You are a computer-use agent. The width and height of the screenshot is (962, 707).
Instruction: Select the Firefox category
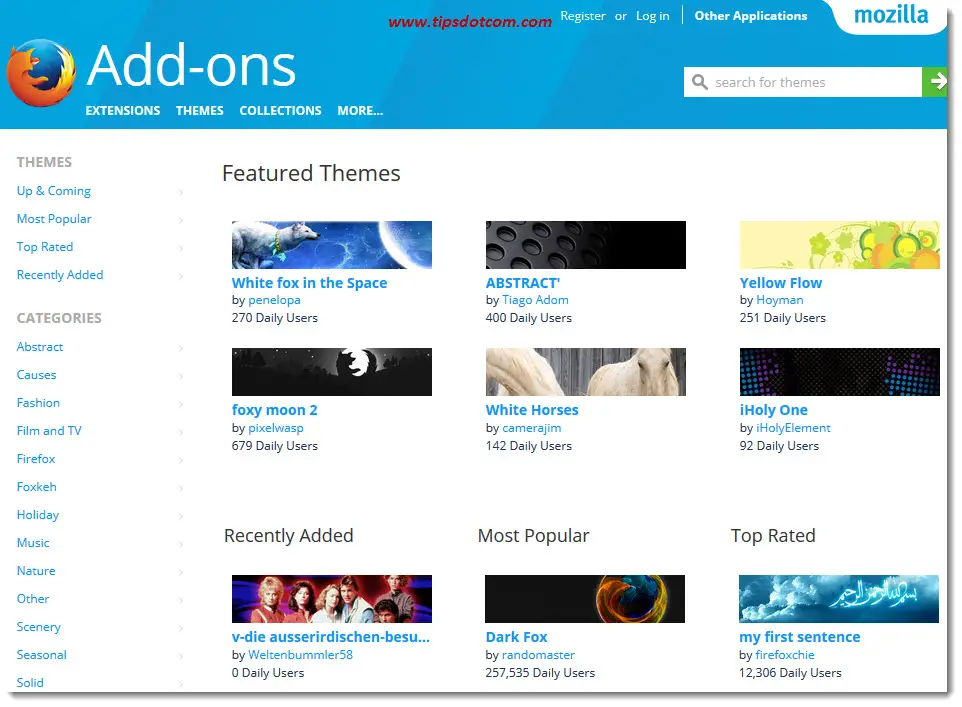click(36, 459)
